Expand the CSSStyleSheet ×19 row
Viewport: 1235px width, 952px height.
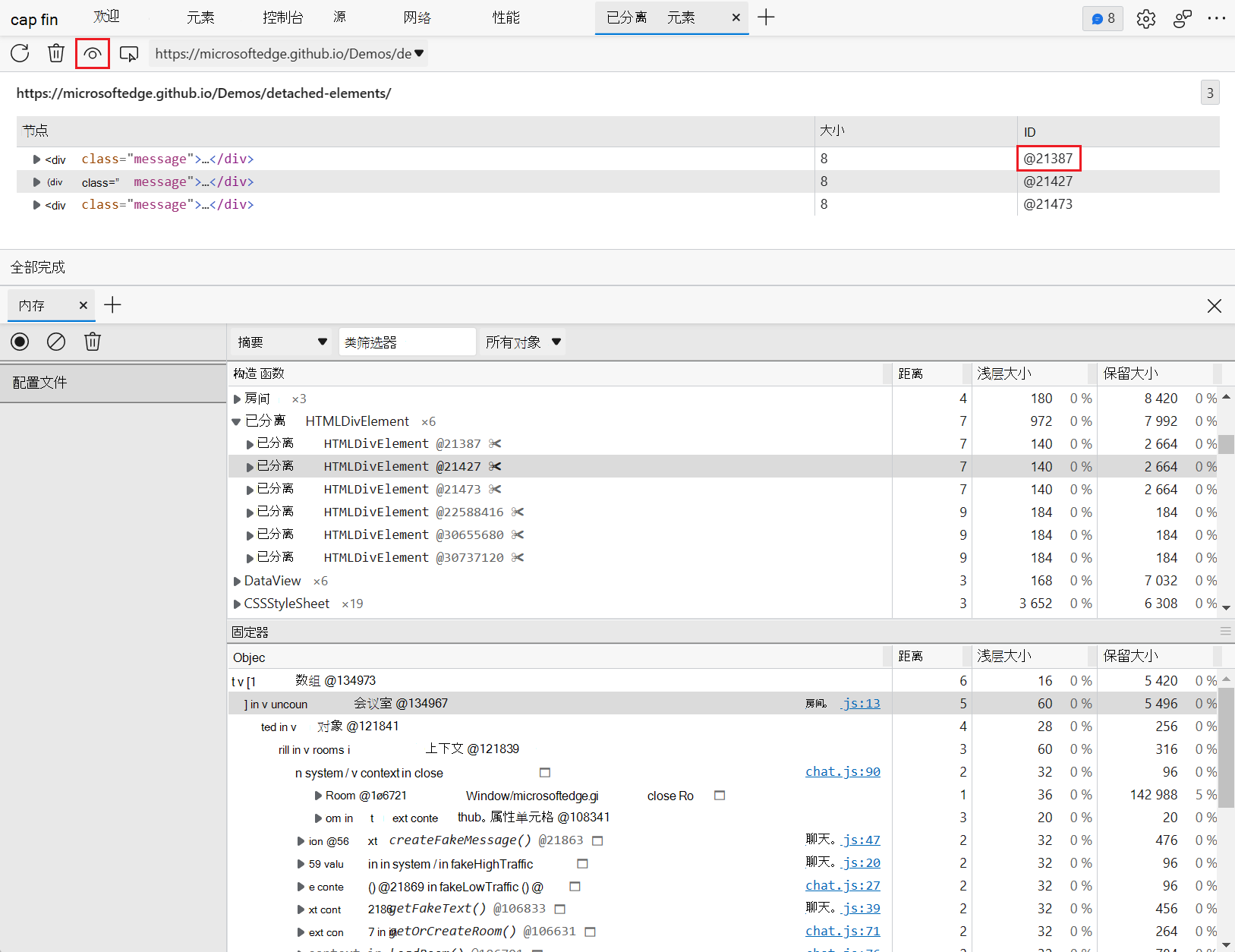coord(237,604)
